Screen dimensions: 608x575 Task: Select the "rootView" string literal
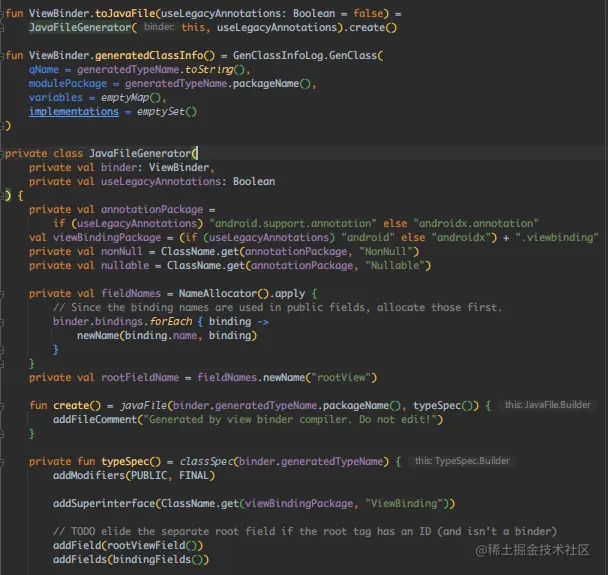[341, 377]
